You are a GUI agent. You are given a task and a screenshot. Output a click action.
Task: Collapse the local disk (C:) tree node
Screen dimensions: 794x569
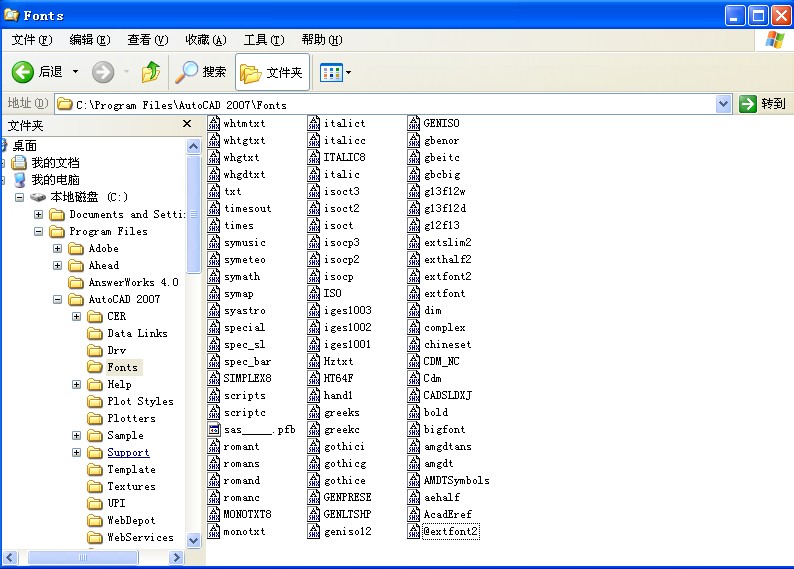19,197
